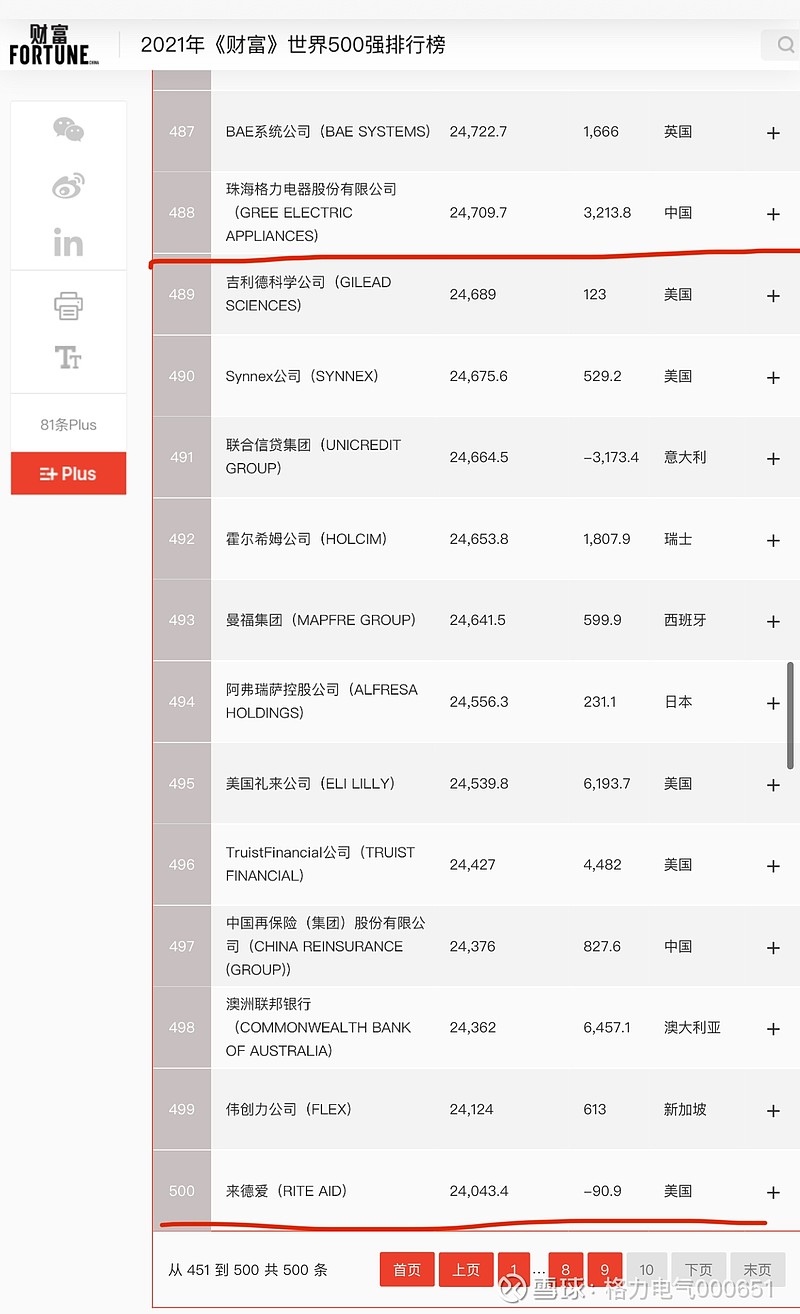The height and width of the screenshot is (1314, 800).
Task: Expand the HOLCIM row
Action: (x=773, y=541)
